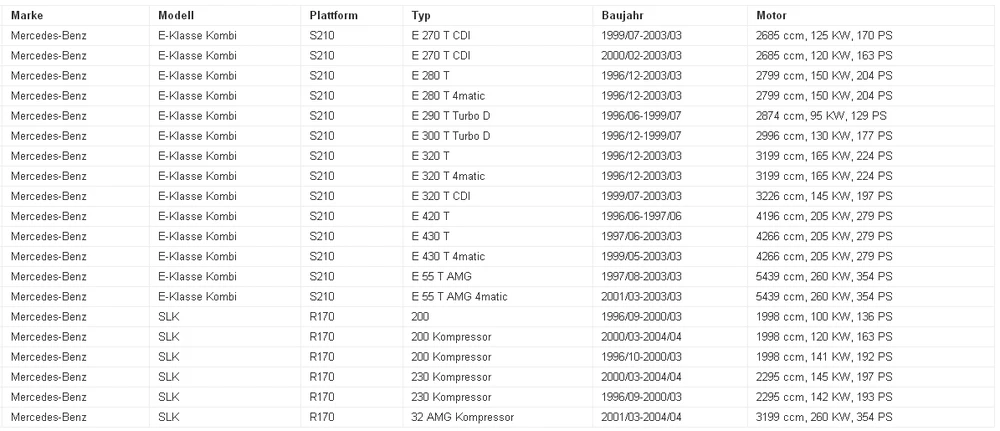Viewport: 1000px width, 431px height.
Task: Click the 2685 ccm, 125 KW, 170 PS cell
Action: click(x=871, y=36)
